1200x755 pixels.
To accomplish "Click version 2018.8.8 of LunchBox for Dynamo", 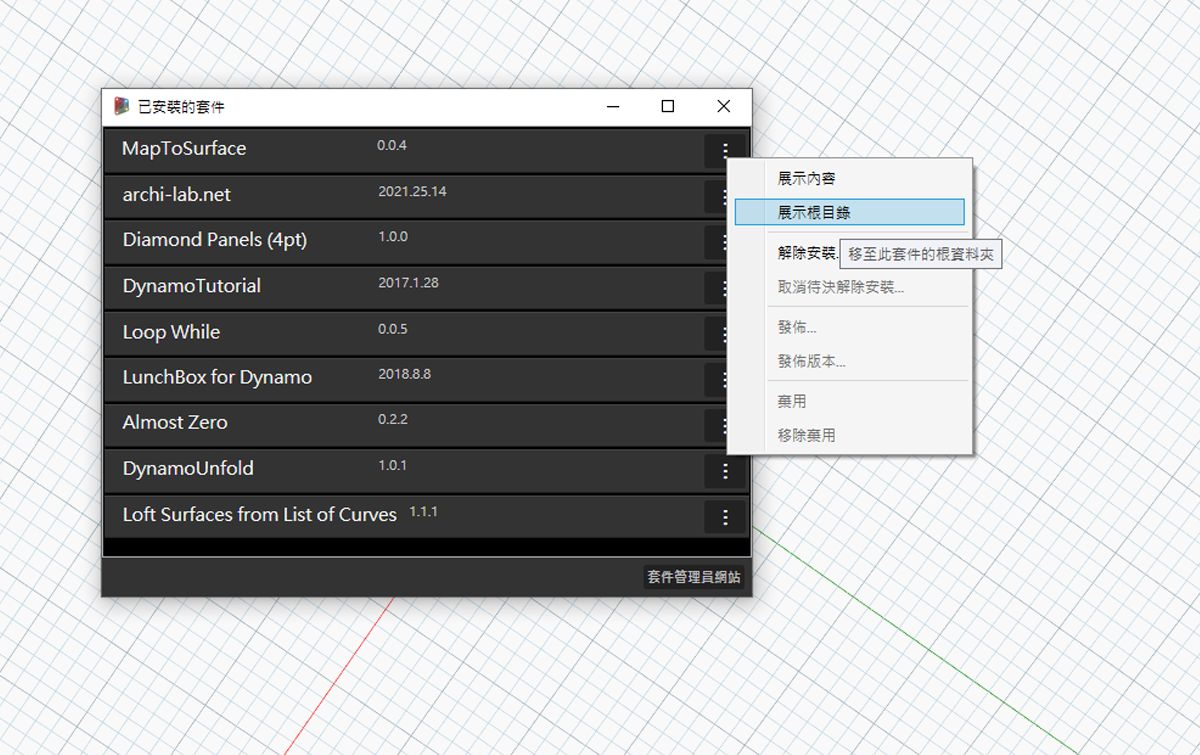I will coord(404,374).
